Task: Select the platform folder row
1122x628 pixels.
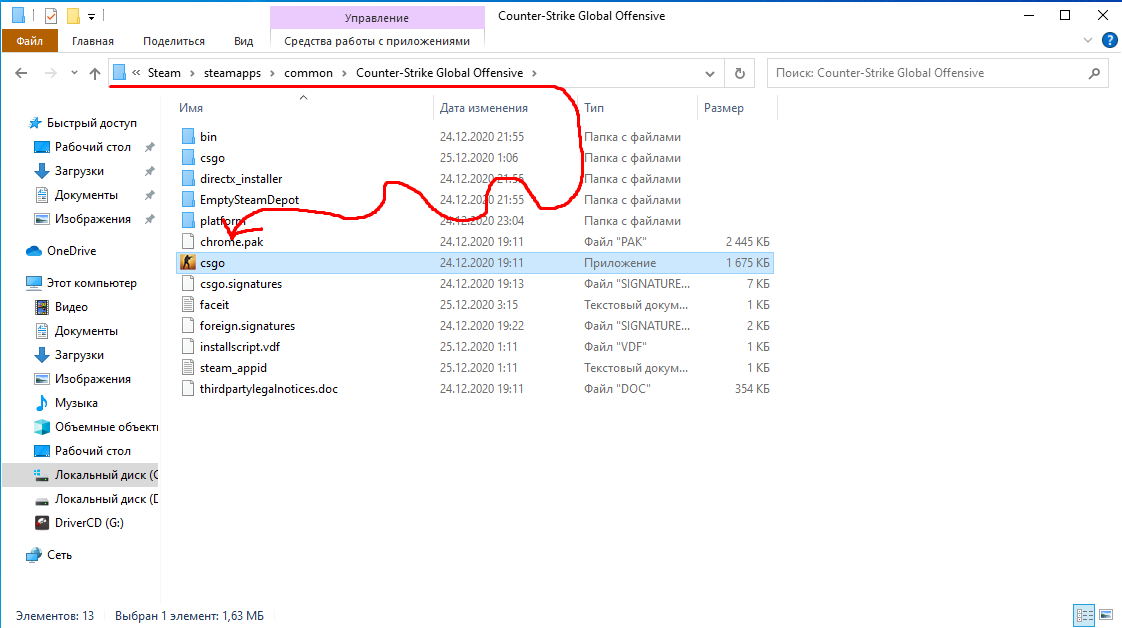Action: click(474, 221)
